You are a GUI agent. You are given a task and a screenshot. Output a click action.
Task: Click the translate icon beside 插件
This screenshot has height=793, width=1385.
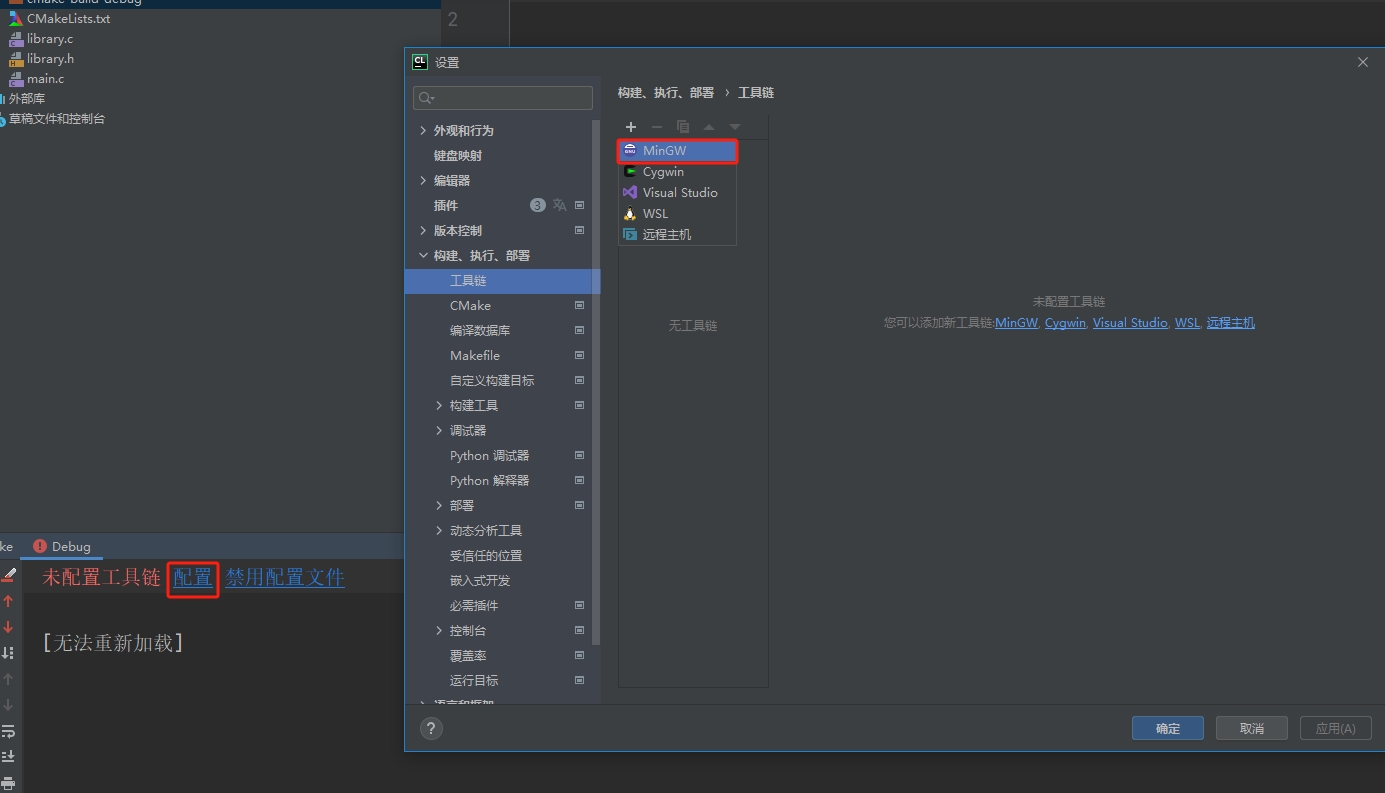[x=559, y=205]
